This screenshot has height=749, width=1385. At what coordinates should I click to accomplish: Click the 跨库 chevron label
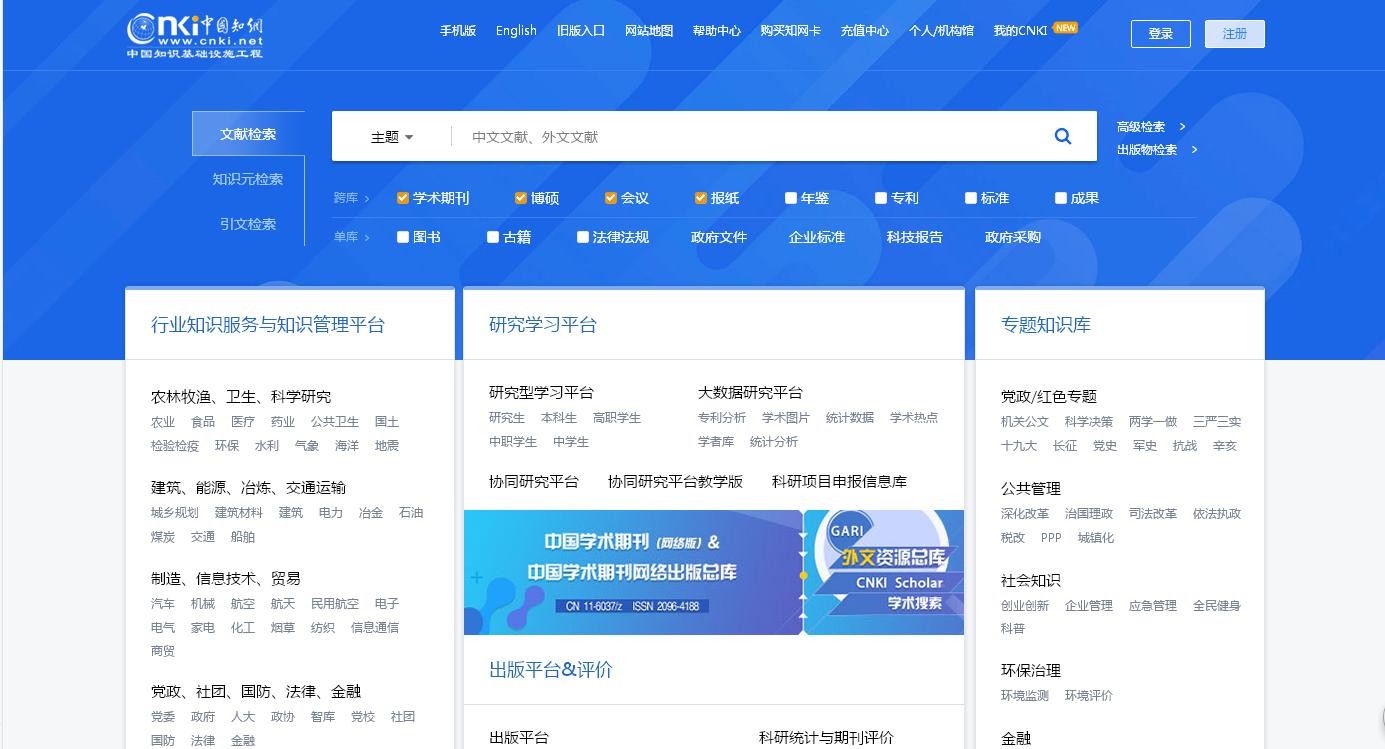(351, 198)
